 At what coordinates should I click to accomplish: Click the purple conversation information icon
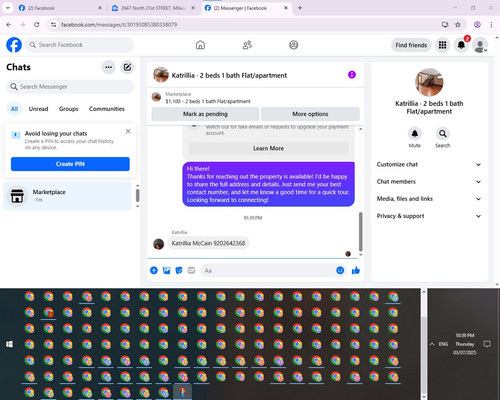click(352, 75)
